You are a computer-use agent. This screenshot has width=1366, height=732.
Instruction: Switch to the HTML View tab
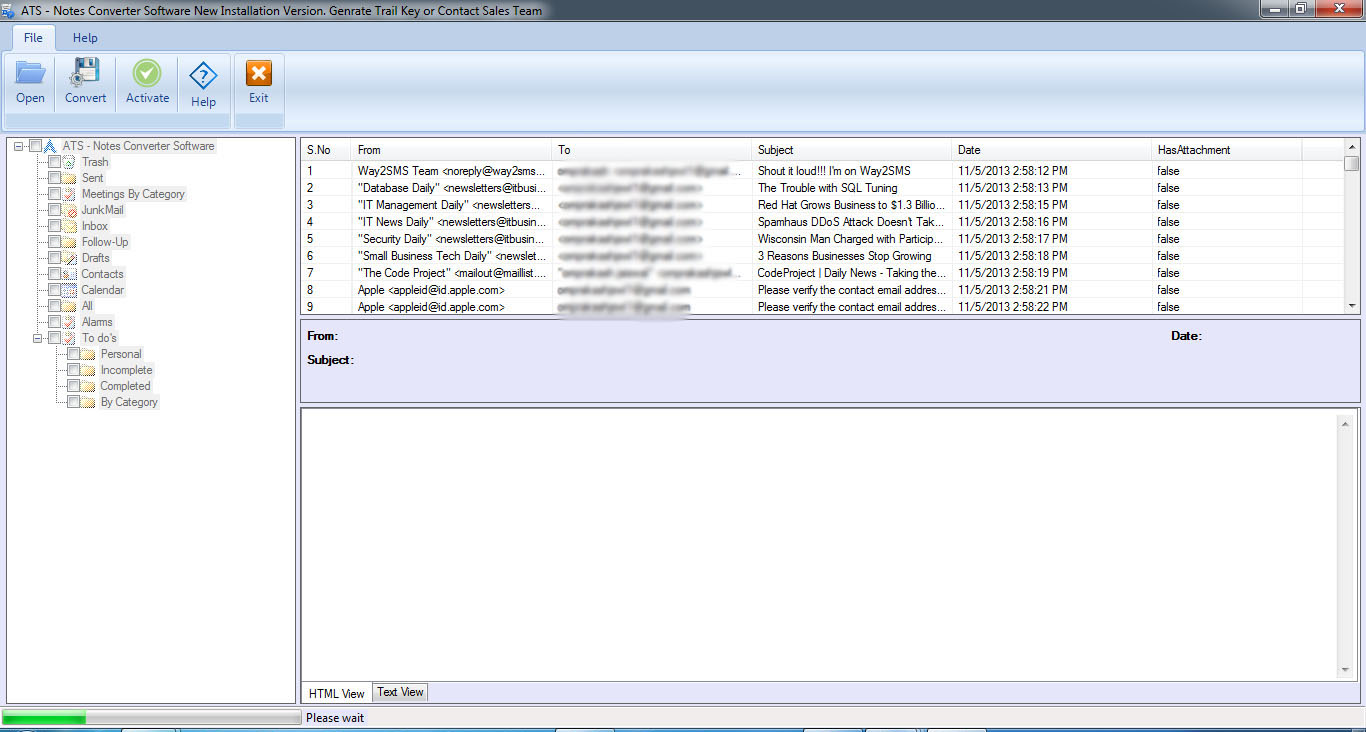[335, 692]
